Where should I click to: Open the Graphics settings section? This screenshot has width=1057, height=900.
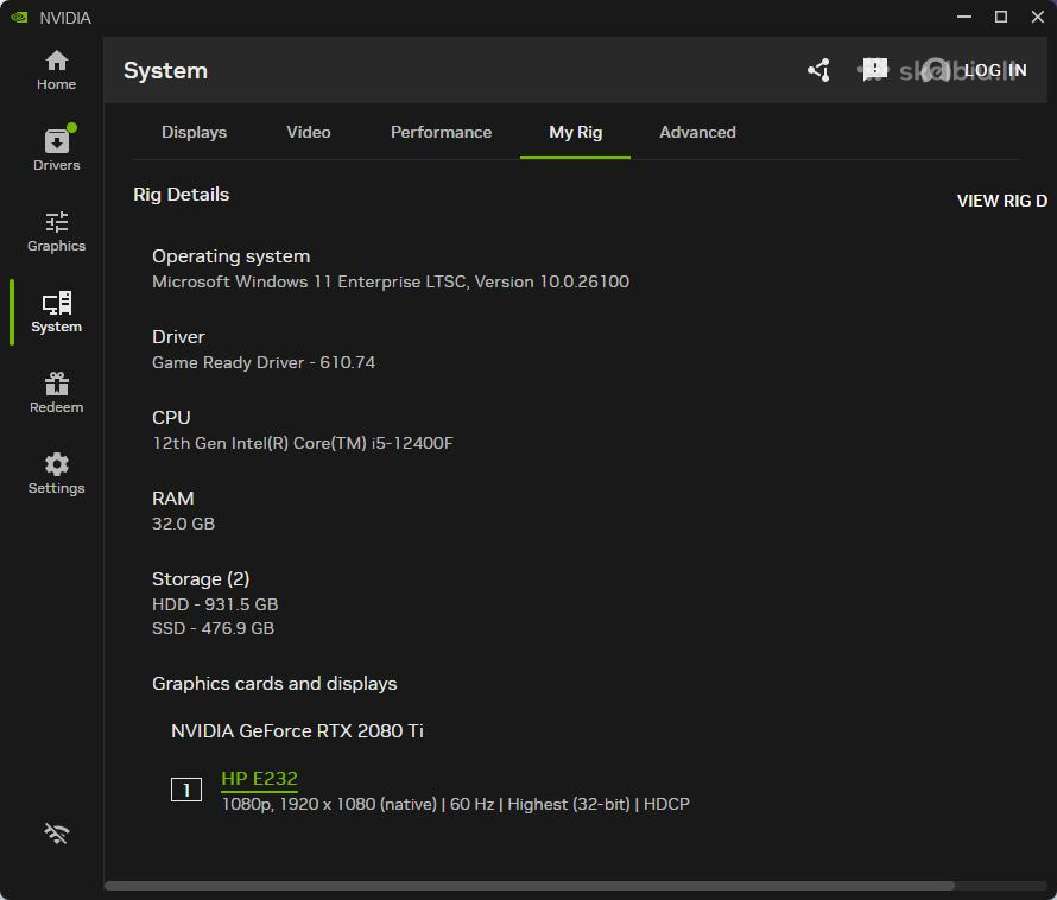[x=57, y=231]
